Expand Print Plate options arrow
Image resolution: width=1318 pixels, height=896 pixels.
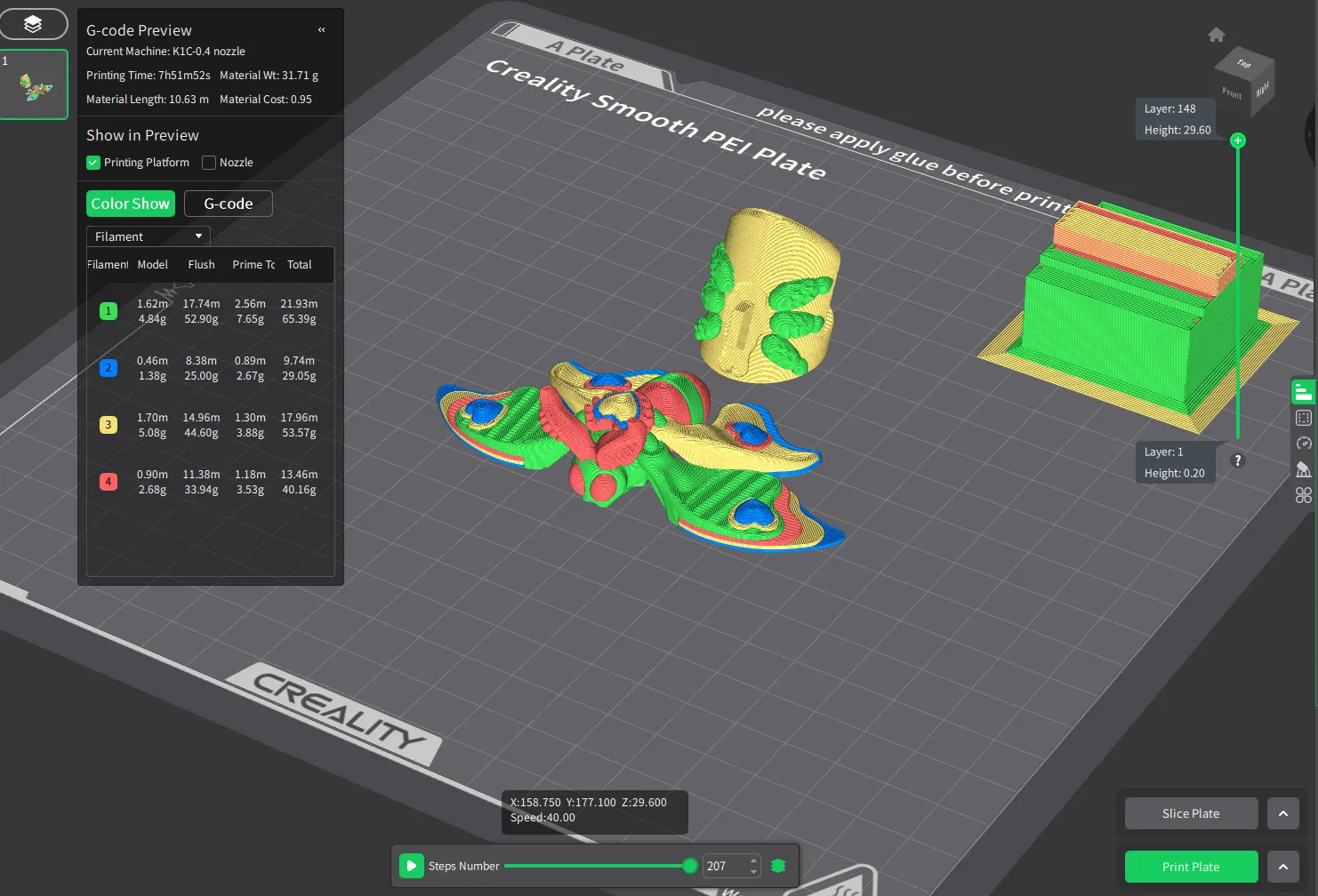pyautogui.click(x=1283, y=867)
